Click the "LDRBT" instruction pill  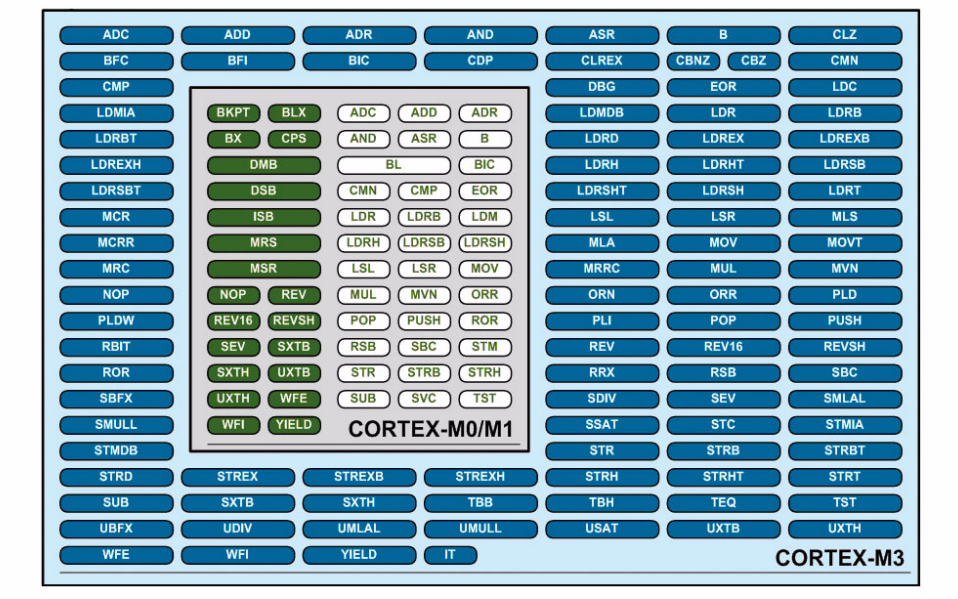click(x=116, y=139)
